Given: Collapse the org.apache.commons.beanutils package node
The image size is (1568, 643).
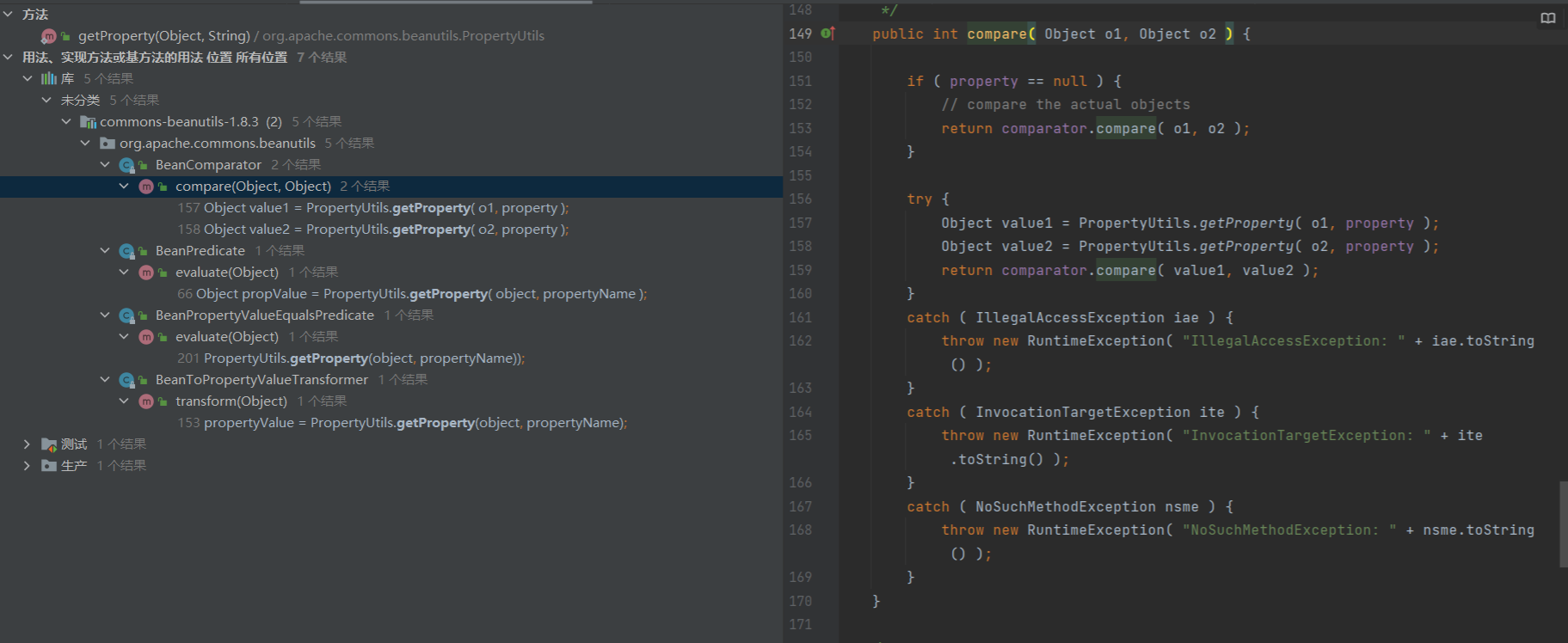Looking at the screenshot, I should pyautogui.click(x=85, y=143).
